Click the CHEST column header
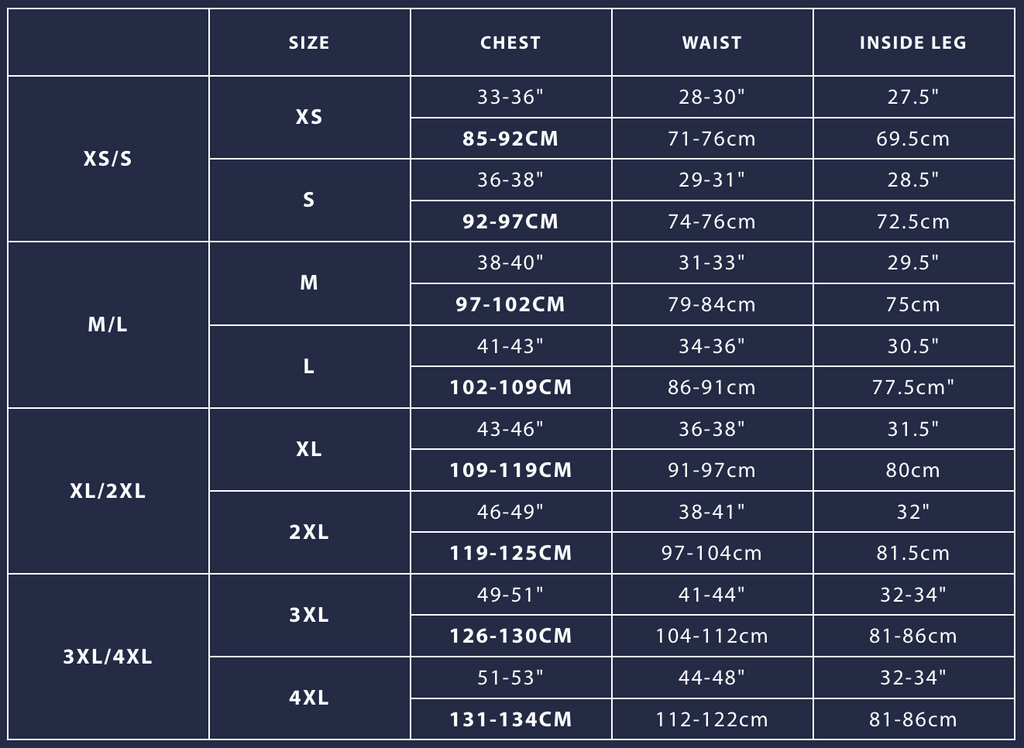 [x=511, y=42]
